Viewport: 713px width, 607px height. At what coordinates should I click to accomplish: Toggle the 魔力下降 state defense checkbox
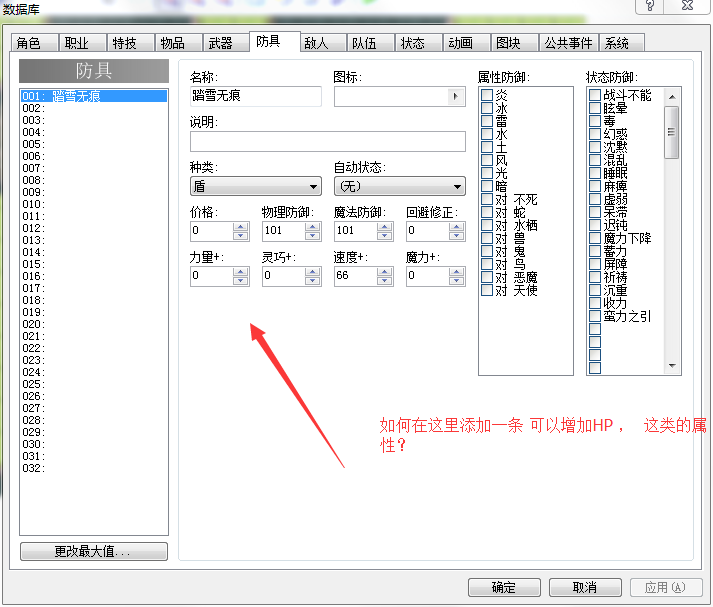pos(595,238)
